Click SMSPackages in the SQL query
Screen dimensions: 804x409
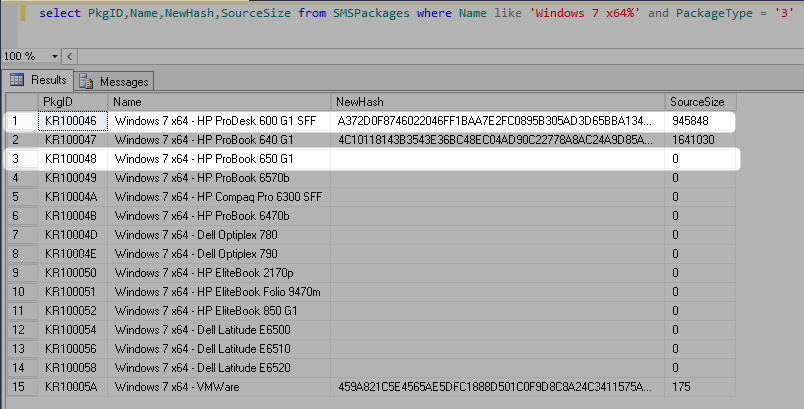pos(371,13)
